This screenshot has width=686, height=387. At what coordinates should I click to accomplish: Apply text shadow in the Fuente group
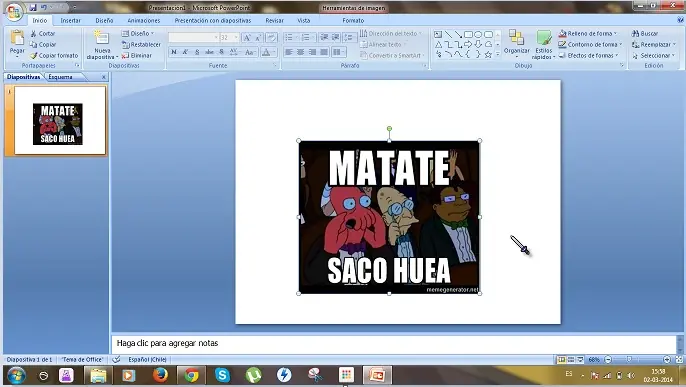coord(222,52)
